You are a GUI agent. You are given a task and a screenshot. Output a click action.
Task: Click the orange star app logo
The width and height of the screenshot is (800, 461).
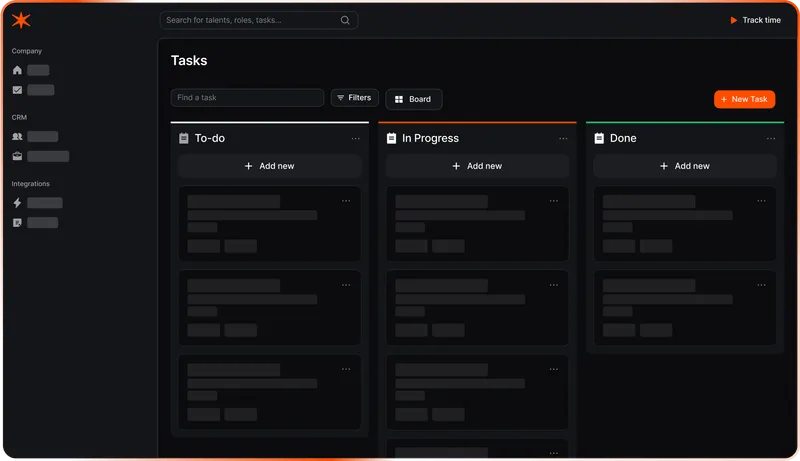pyautogui.click(x=21, y=20)
